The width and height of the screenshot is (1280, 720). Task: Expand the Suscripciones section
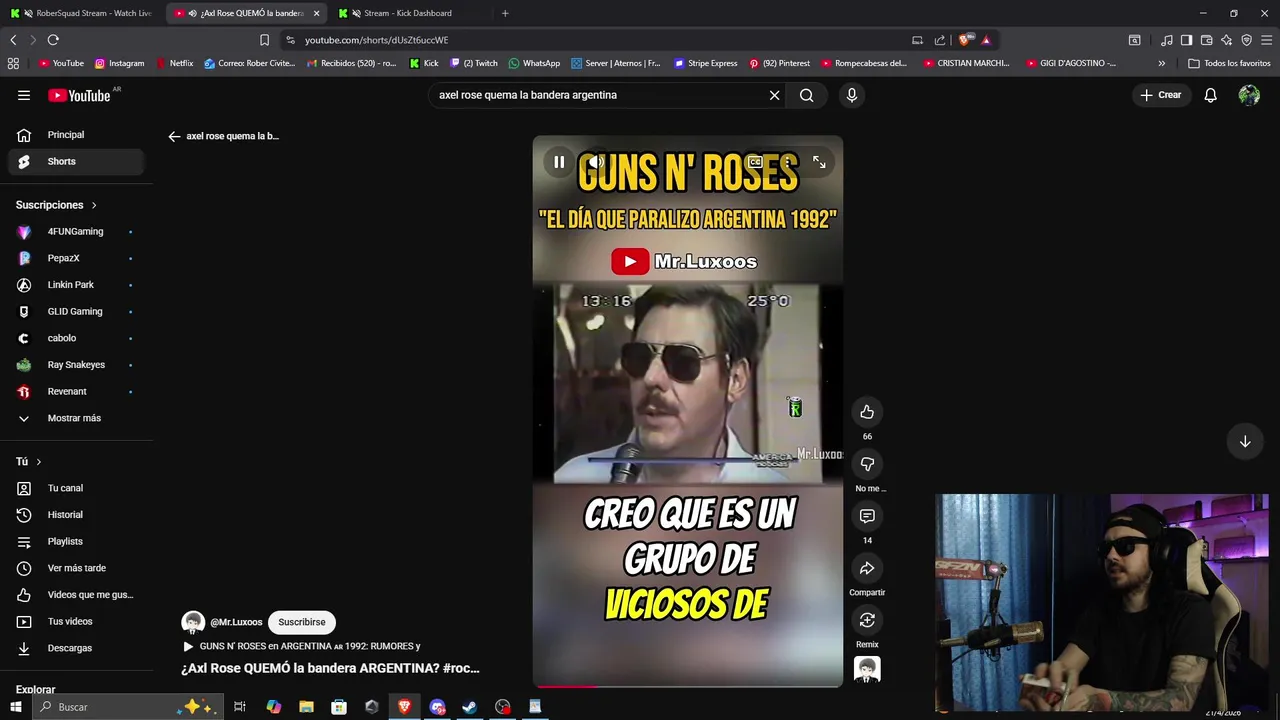(x=57, y=205)
